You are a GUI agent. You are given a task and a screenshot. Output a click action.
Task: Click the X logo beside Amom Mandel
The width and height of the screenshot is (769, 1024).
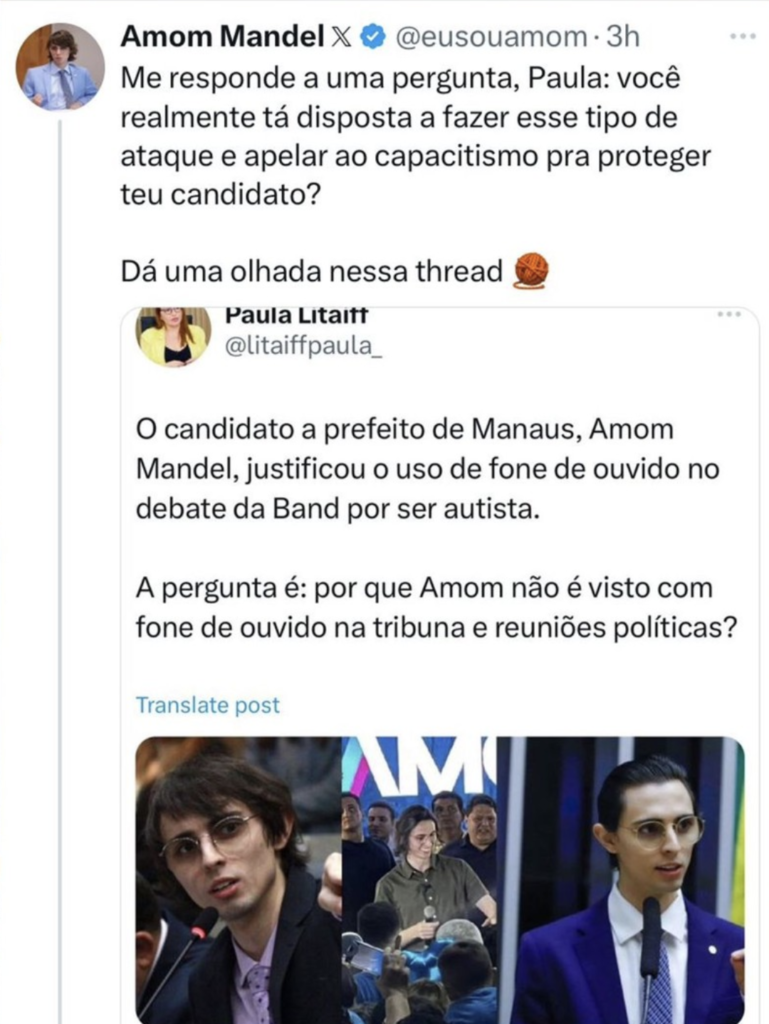click(342, 37)
